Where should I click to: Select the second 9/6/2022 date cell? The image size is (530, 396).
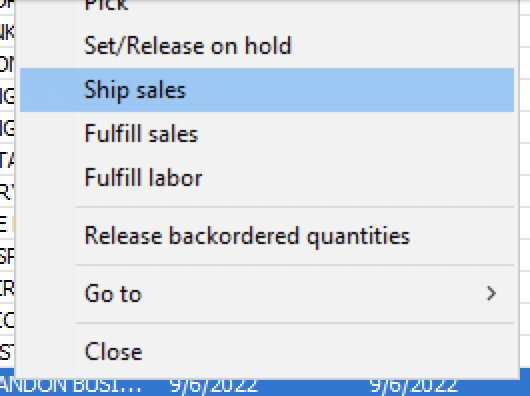(413, 387)
